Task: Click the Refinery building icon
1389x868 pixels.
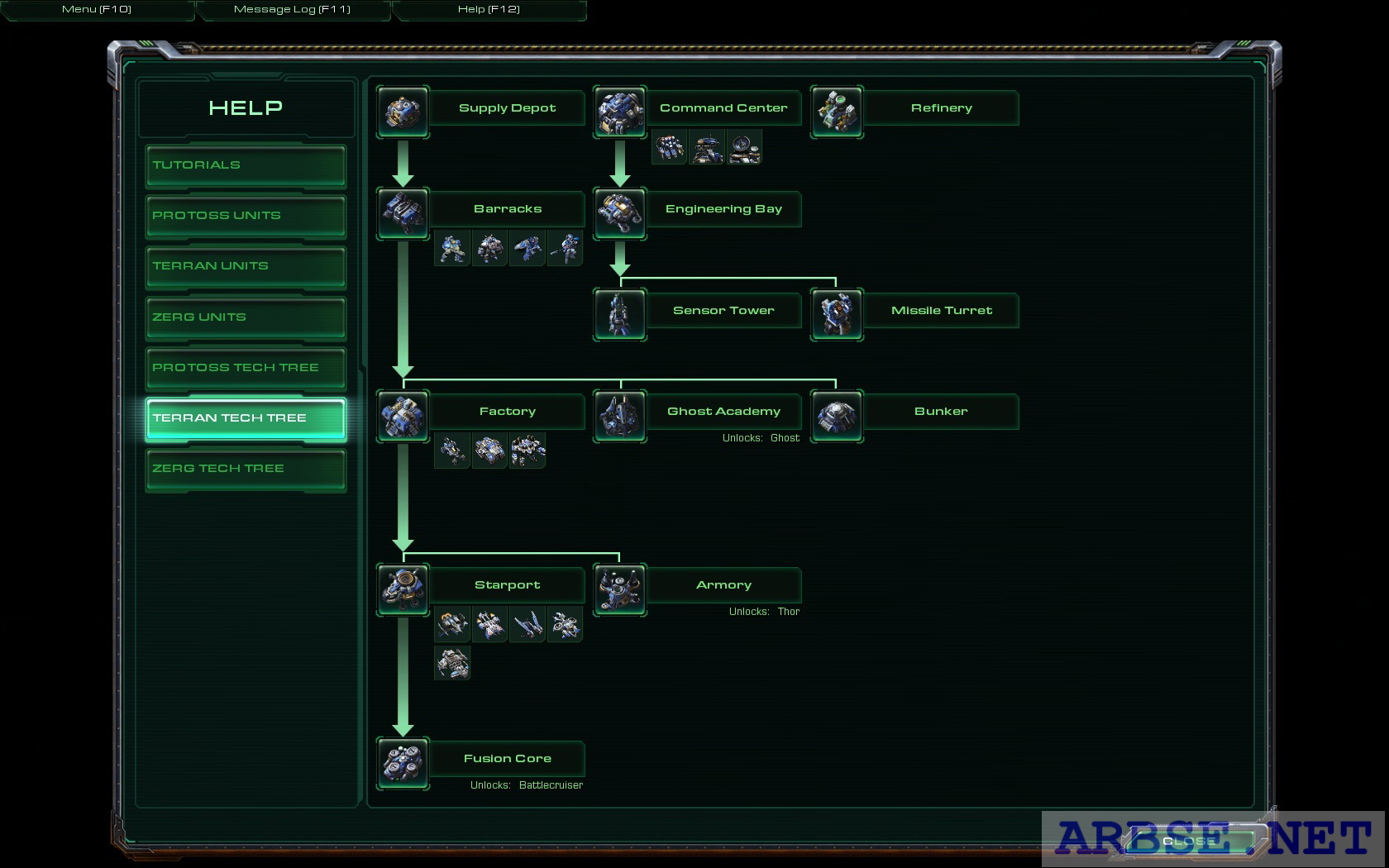Action: 837,112
